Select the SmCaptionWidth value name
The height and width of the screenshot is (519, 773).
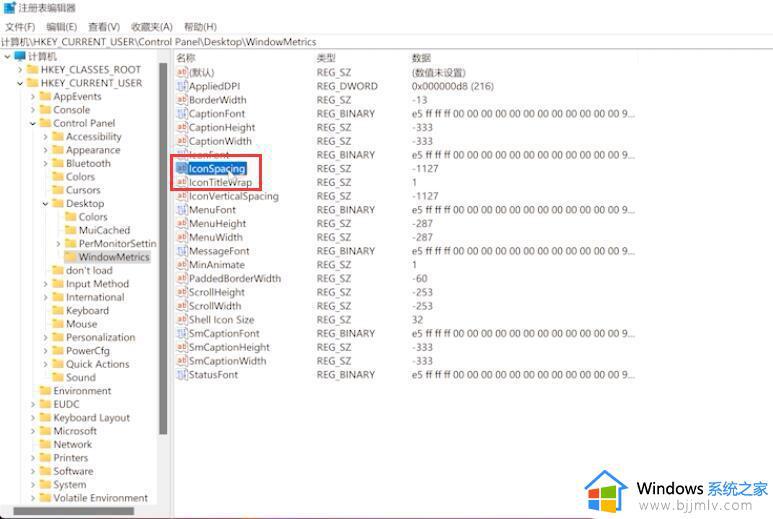(x=227, y=361)
